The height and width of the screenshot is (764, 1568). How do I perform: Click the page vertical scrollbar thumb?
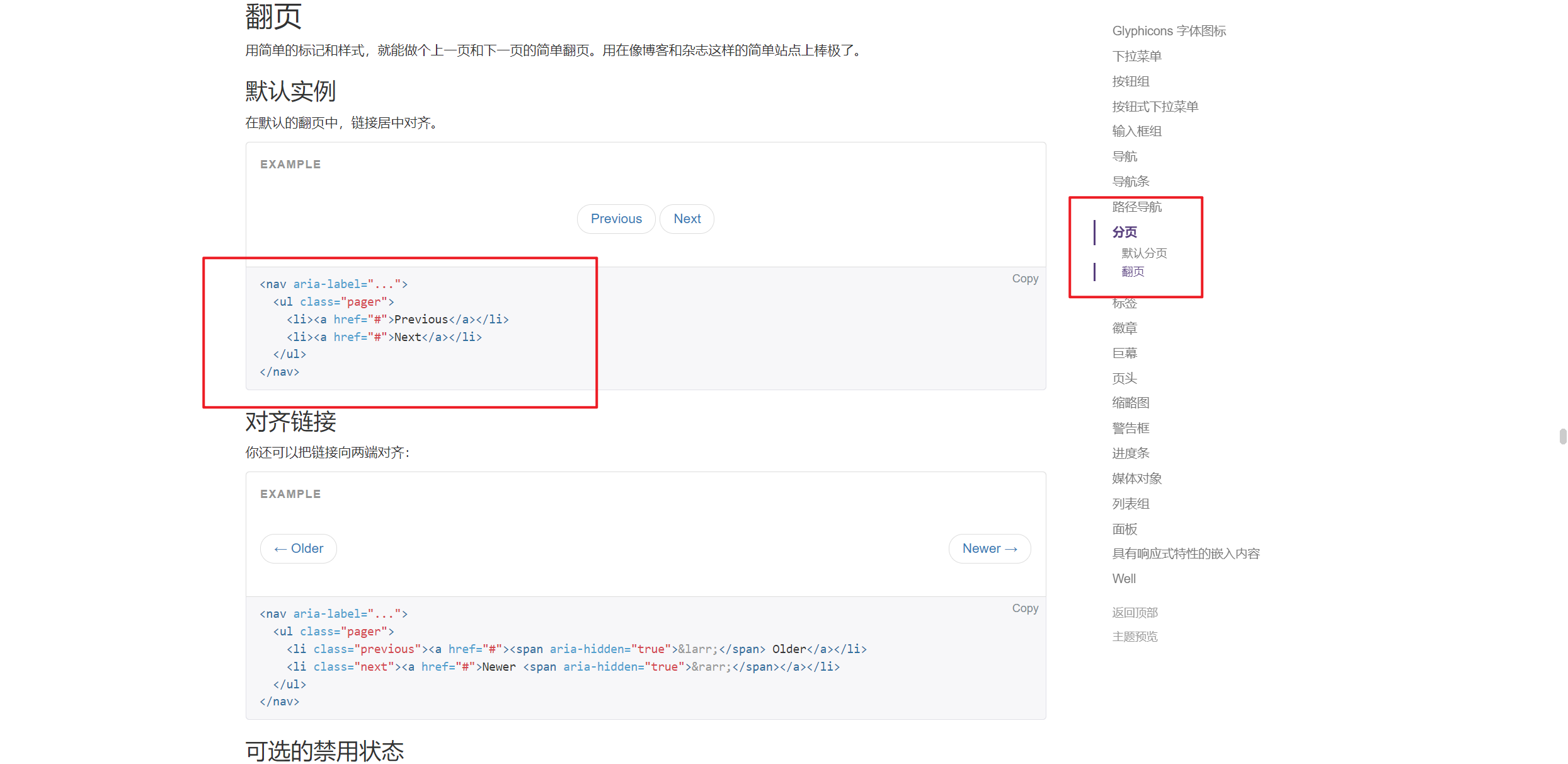[1562, 436]
